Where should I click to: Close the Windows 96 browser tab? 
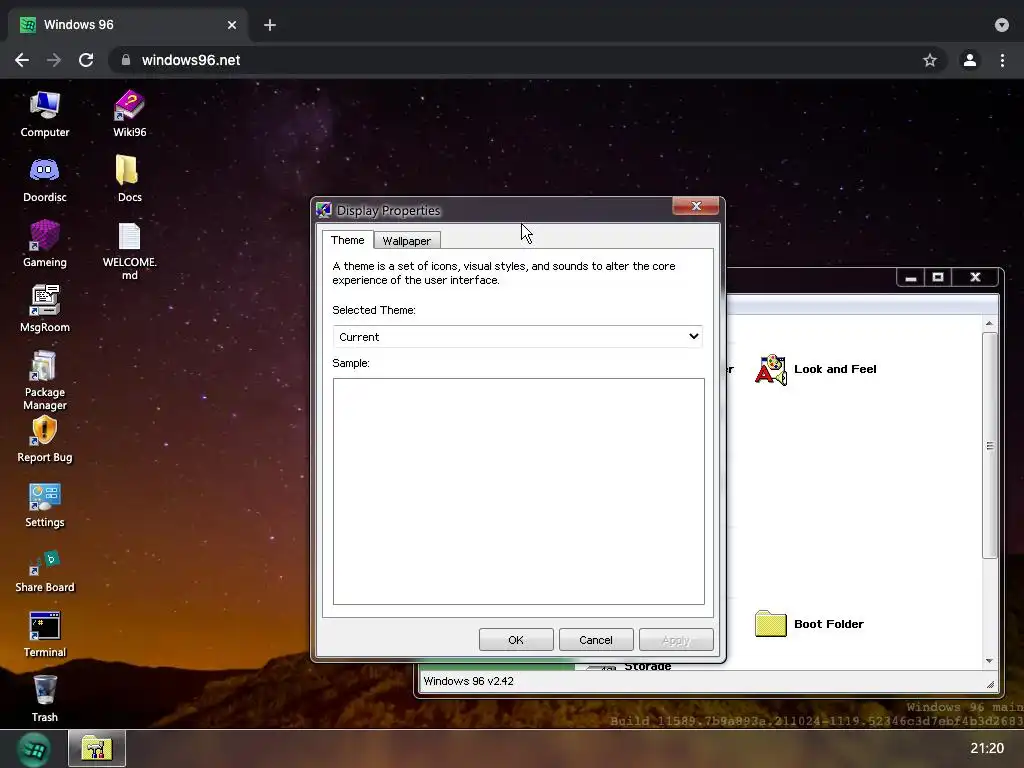click(x=232, y=25)
